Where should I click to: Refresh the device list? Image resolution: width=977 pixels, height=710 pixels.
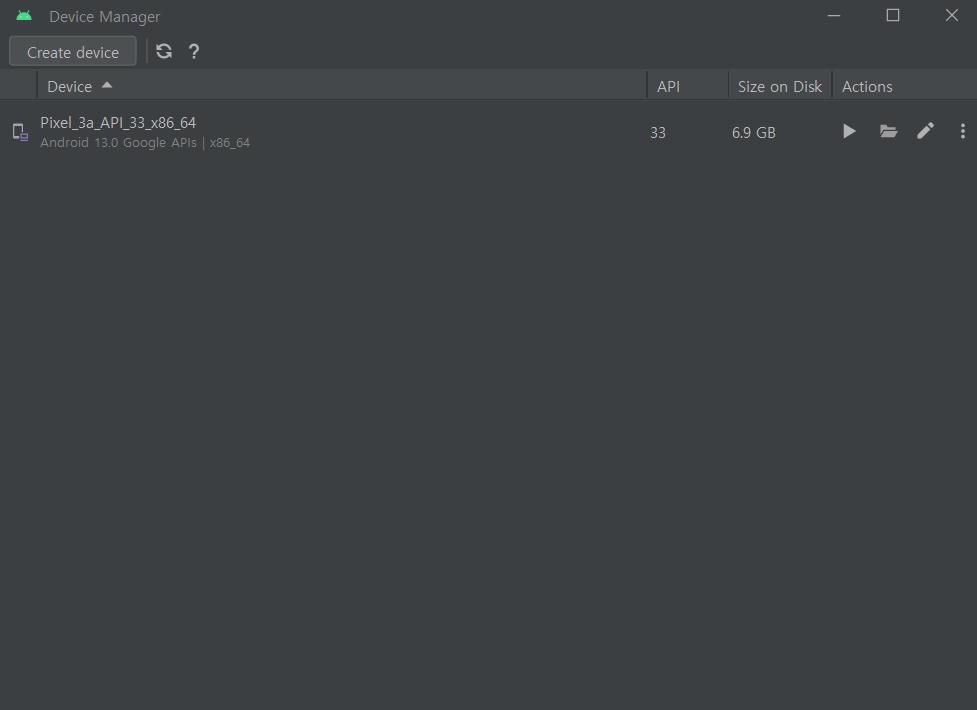click(x=164, y=51)
